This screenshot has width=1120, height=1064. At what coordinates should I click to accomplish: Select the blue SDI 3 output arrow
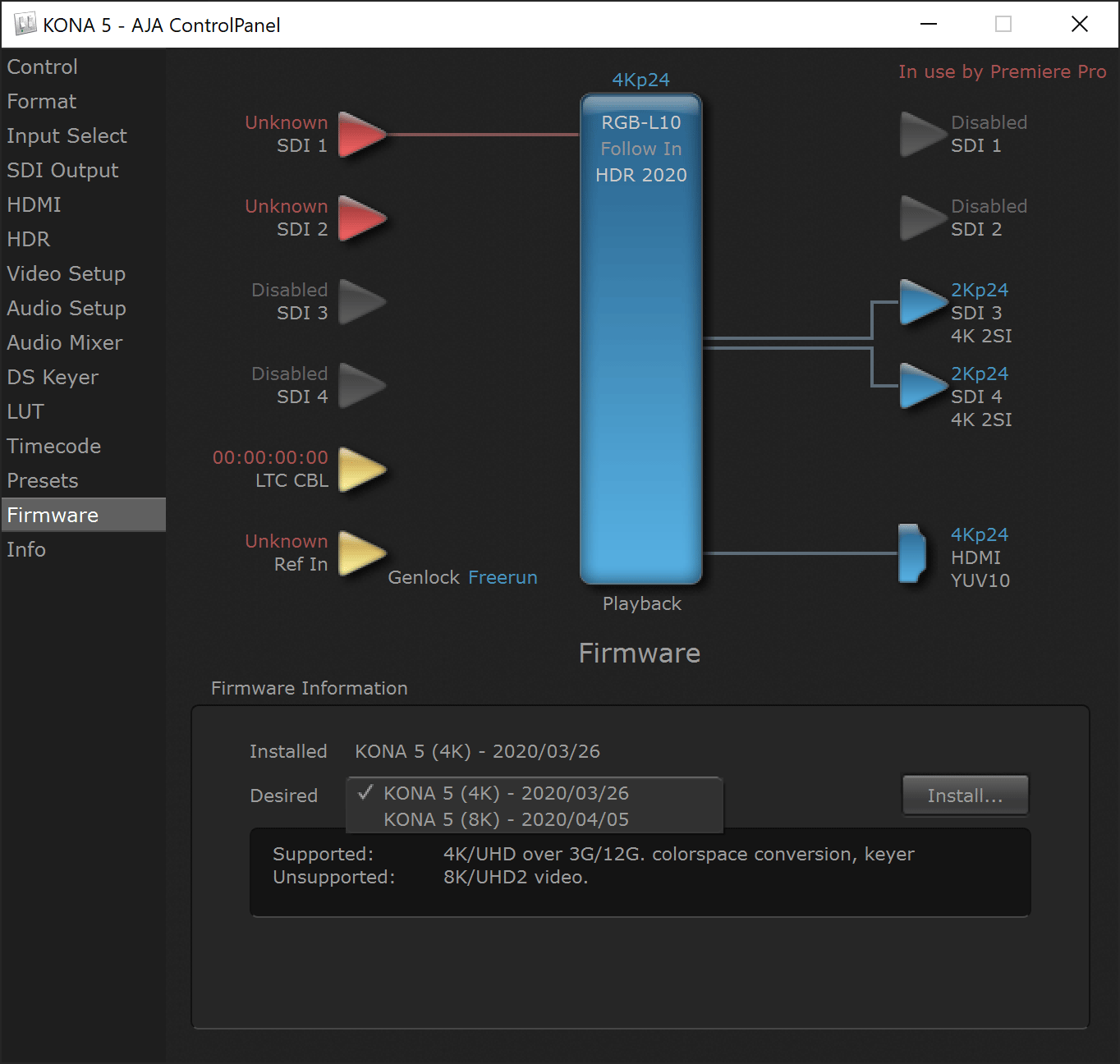pyautogui.click(x=924, y=302)
